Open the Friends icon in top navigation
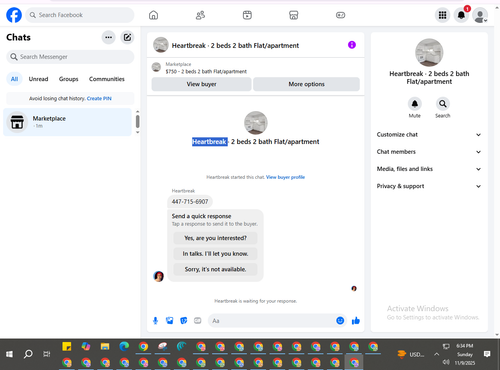This screenshot has width=500, height=370. 200,15
